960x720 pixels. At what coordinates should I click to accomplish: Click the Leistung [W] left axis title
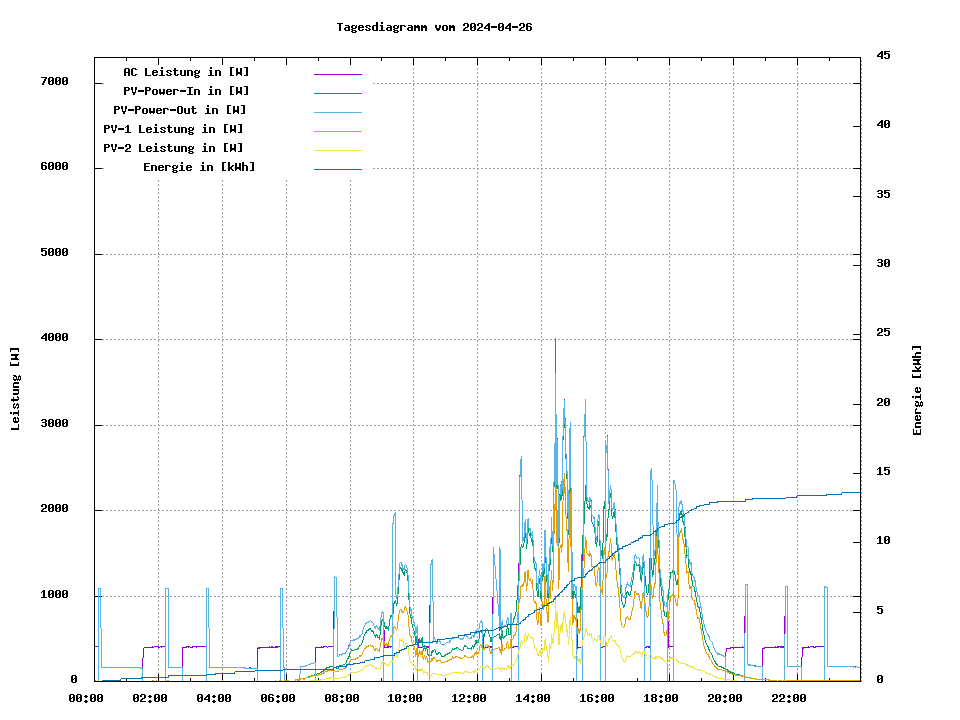tap(16, 388)
